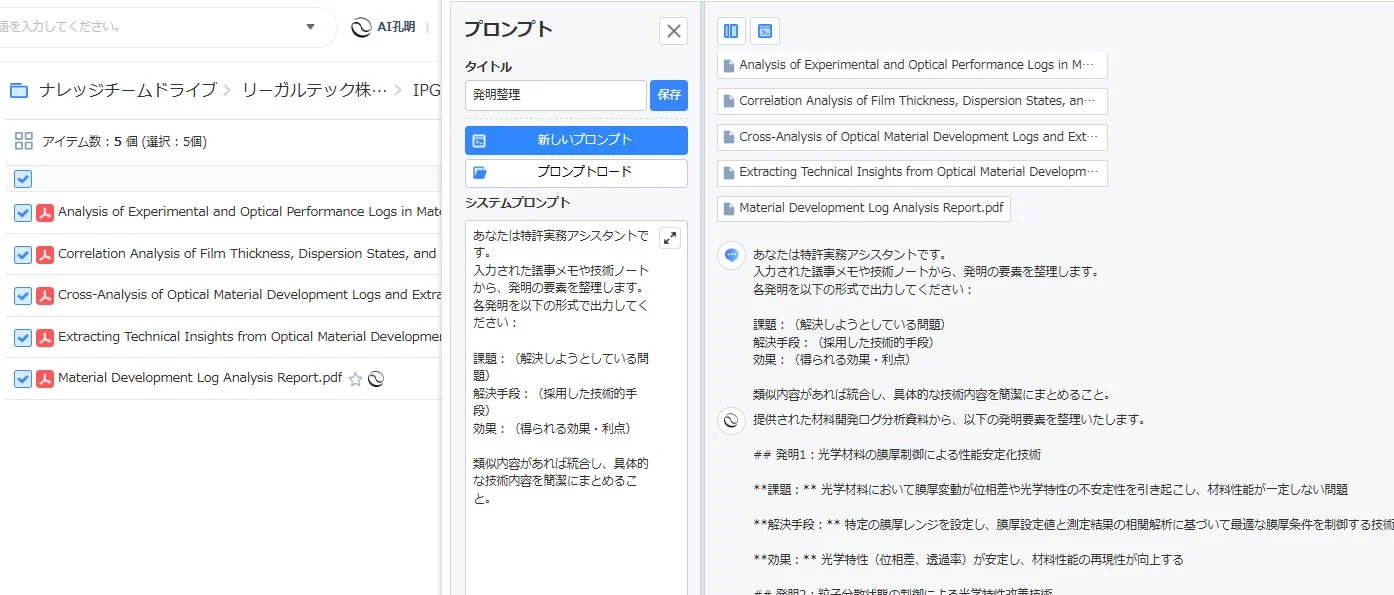Expand the system prompt via its corner arrow icon
Viewport: 1394px width, 595px height.
(670, 237)
